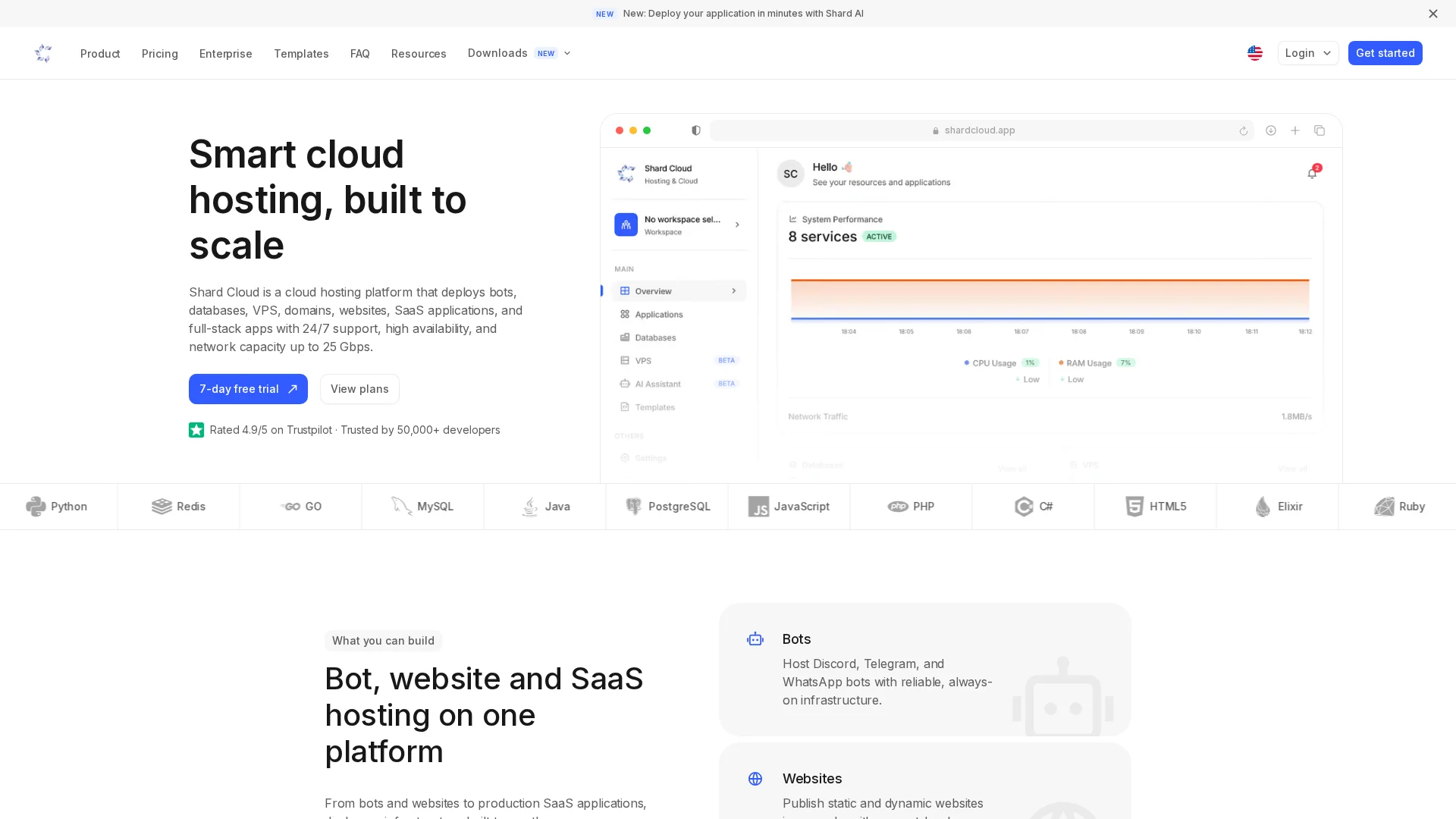
Task: Click the Bots robot icon on card
Action: click(755, 639)
